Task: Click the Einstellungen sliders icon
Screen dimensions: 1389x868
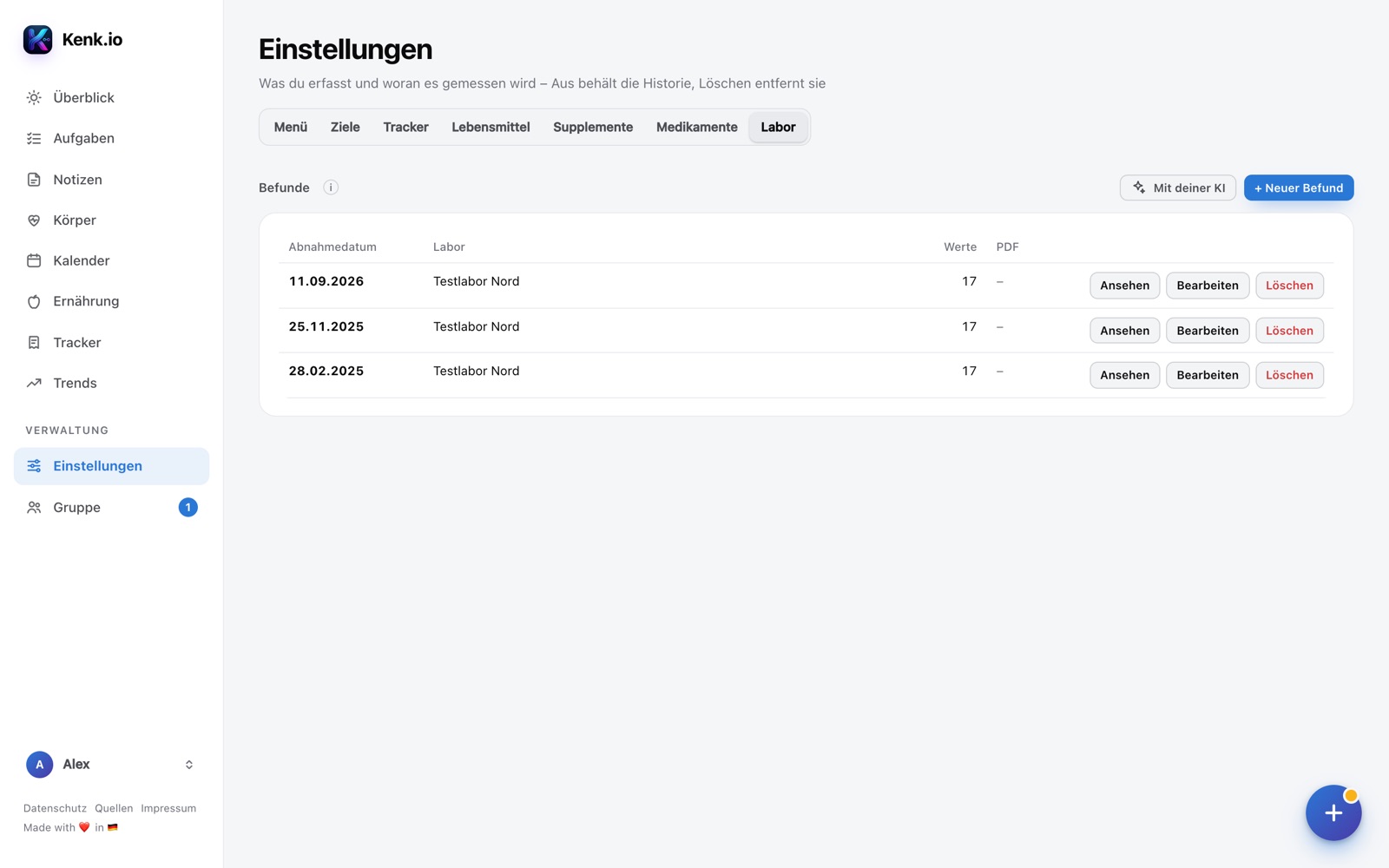Action: [x=34, y=466]
